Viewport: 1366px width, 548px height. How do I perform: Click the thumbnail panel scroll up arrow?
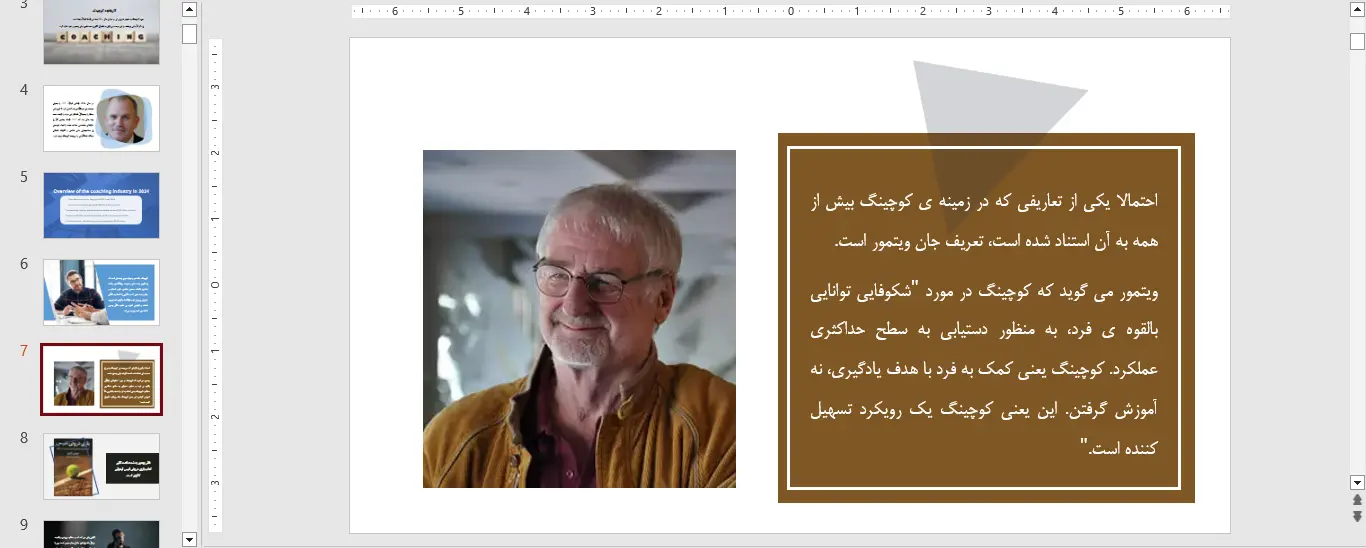[x=189, y=10]
